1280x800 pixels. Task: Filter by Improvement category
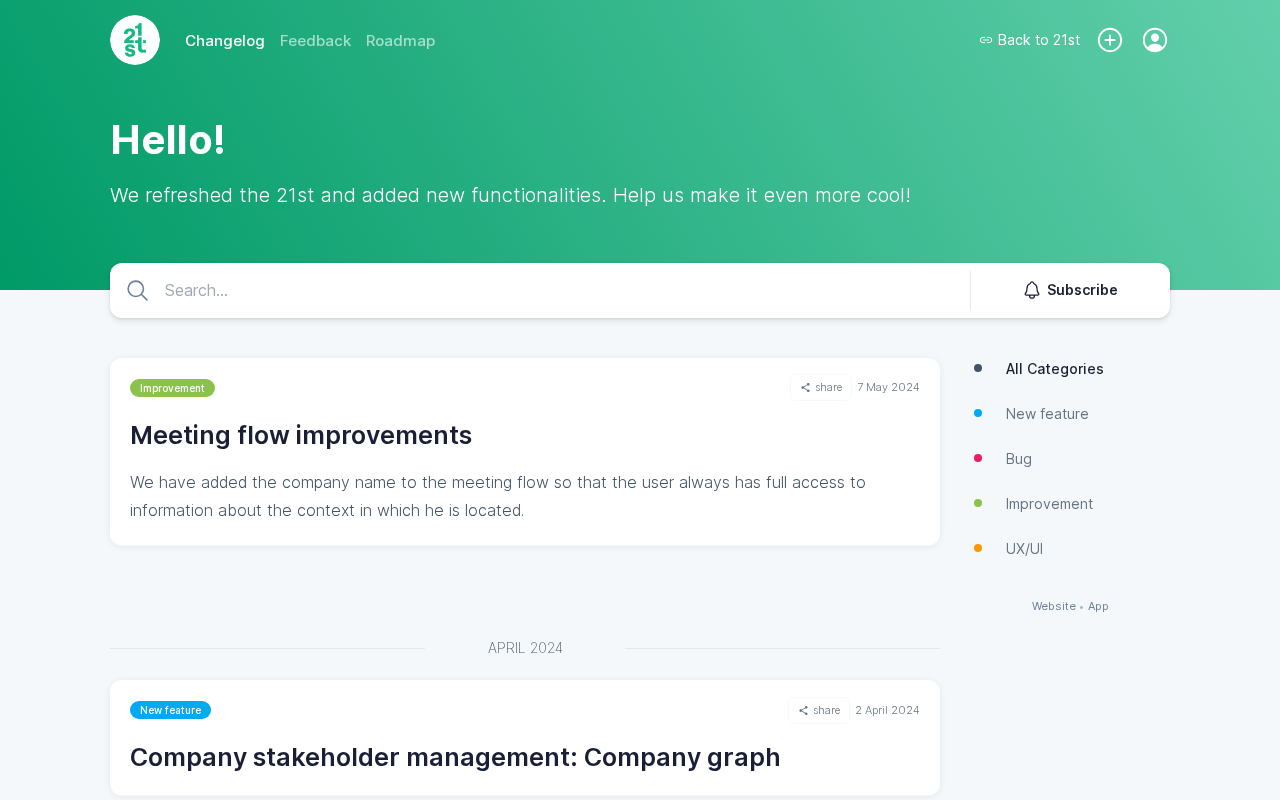click(1049, 504)
